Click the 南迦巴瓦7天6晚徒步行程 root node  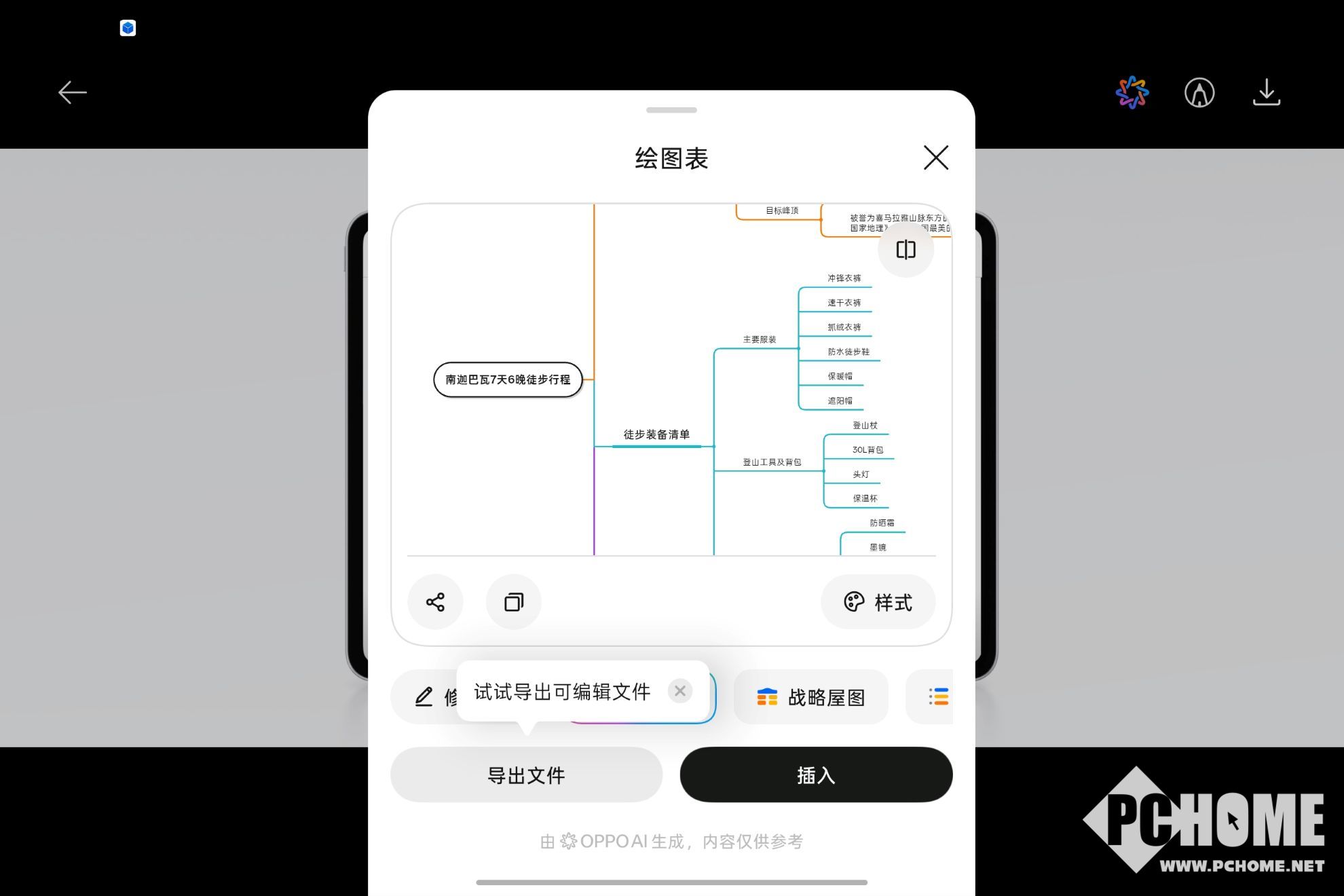(x=508, y=379)
